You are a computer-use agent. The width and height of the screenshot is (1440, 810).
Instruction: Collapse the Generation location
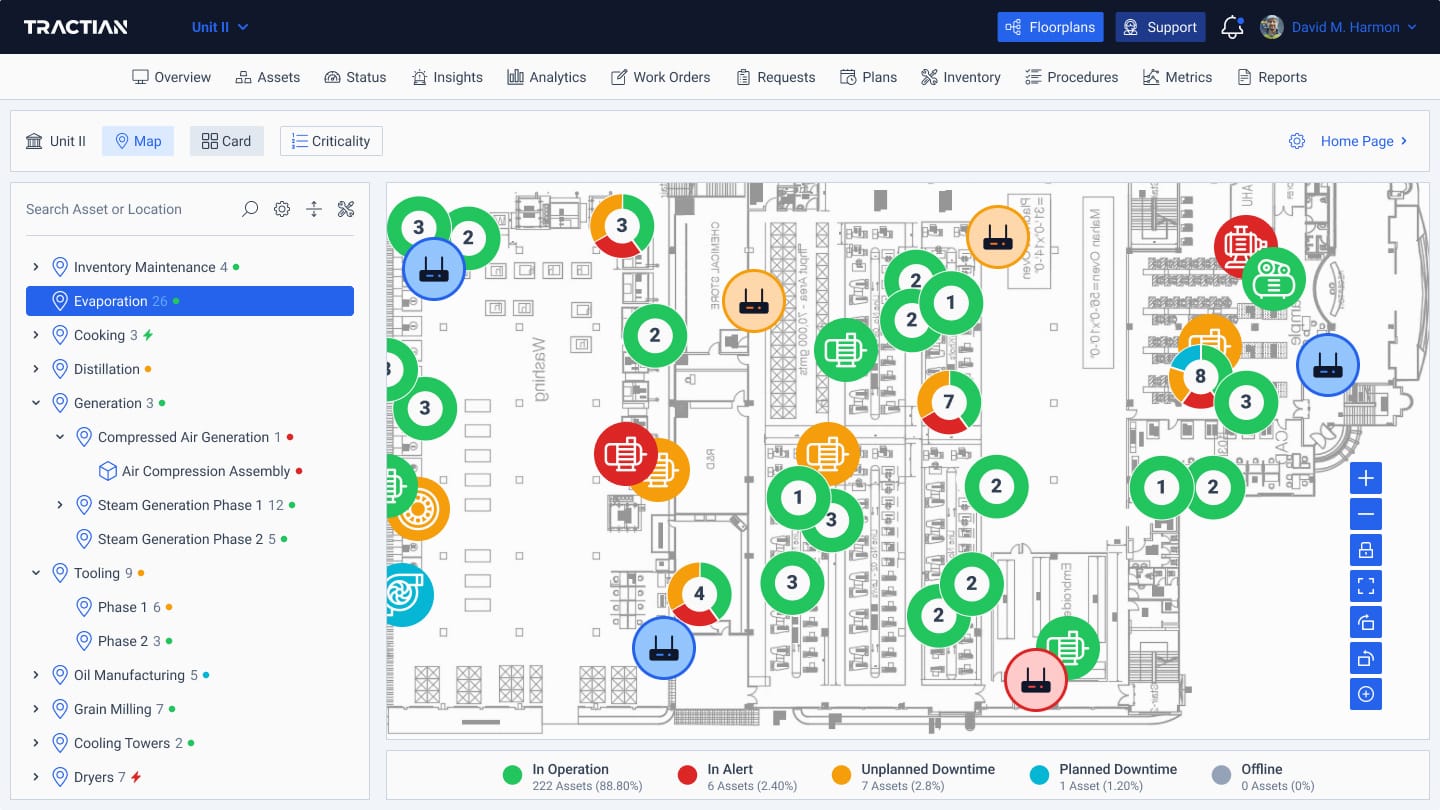pyautogui.click(x=36, y=403)
